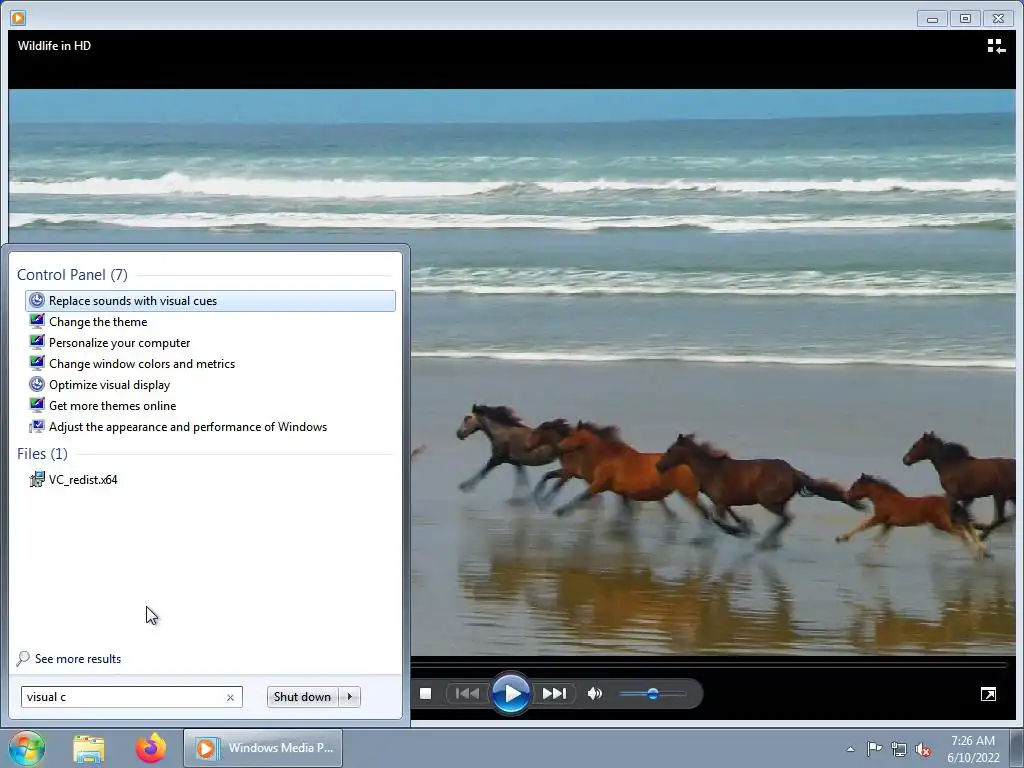The height and width of the screenshot is (768, 1024).
Task: Click personalization icon beside Change the theme
Action: [x=37, y=321]
